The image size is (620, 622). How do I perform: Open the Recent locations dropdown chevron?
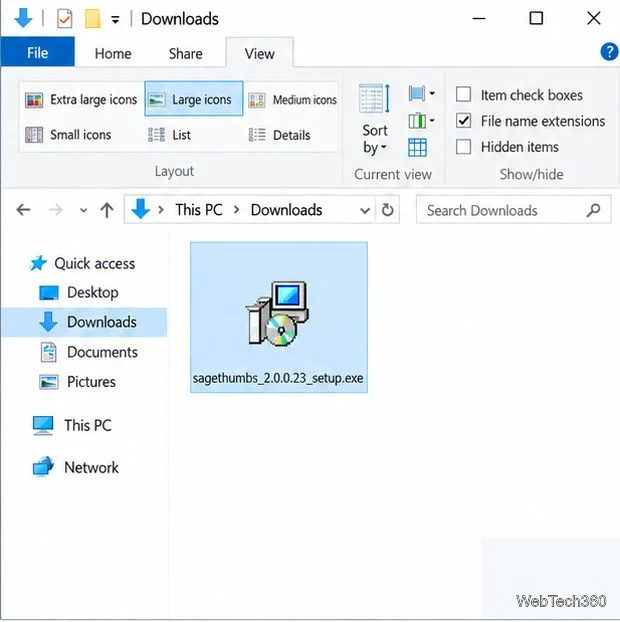coord(83,210)
